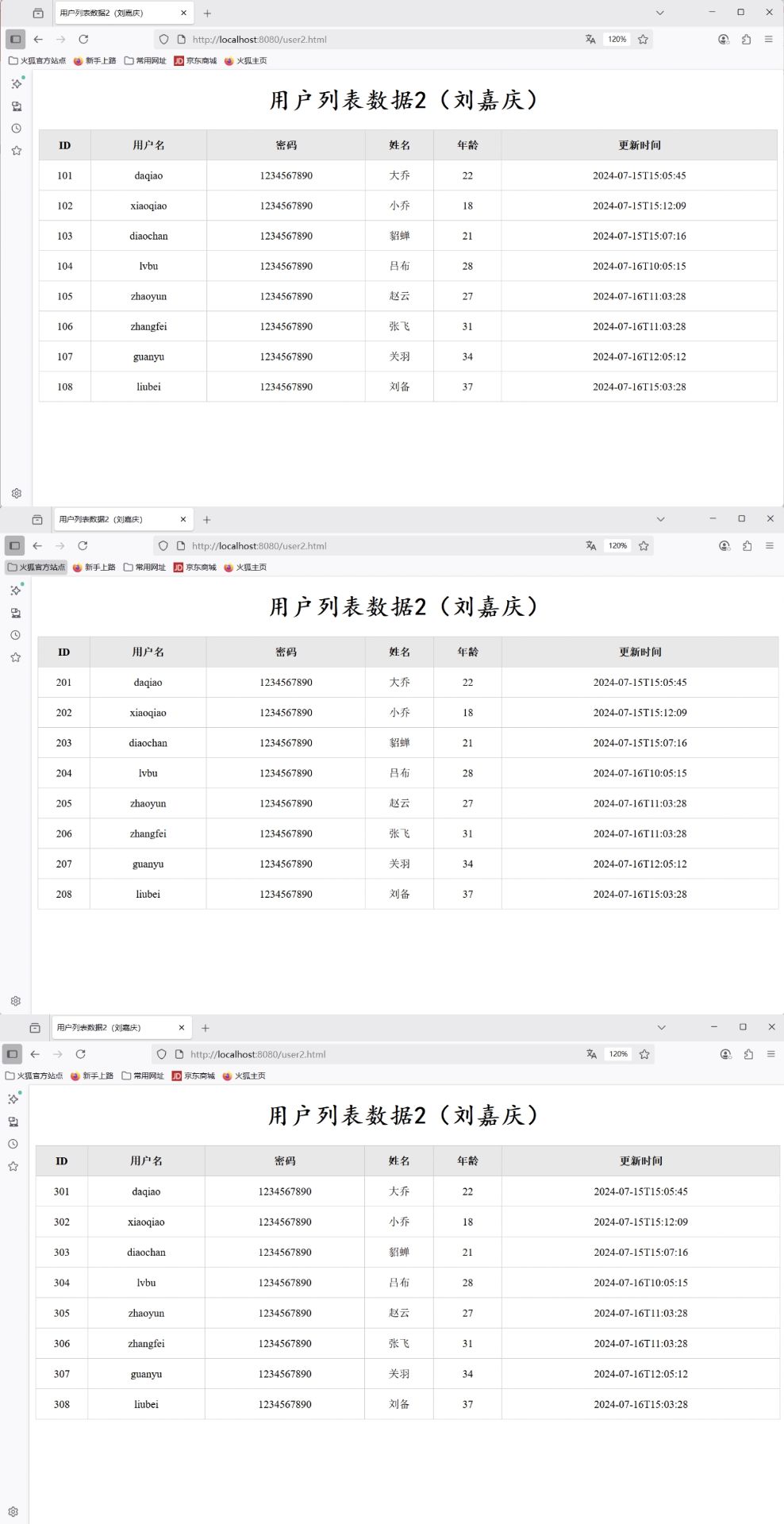Close the tab in the window listing ID 101

[x=183, y=13]
